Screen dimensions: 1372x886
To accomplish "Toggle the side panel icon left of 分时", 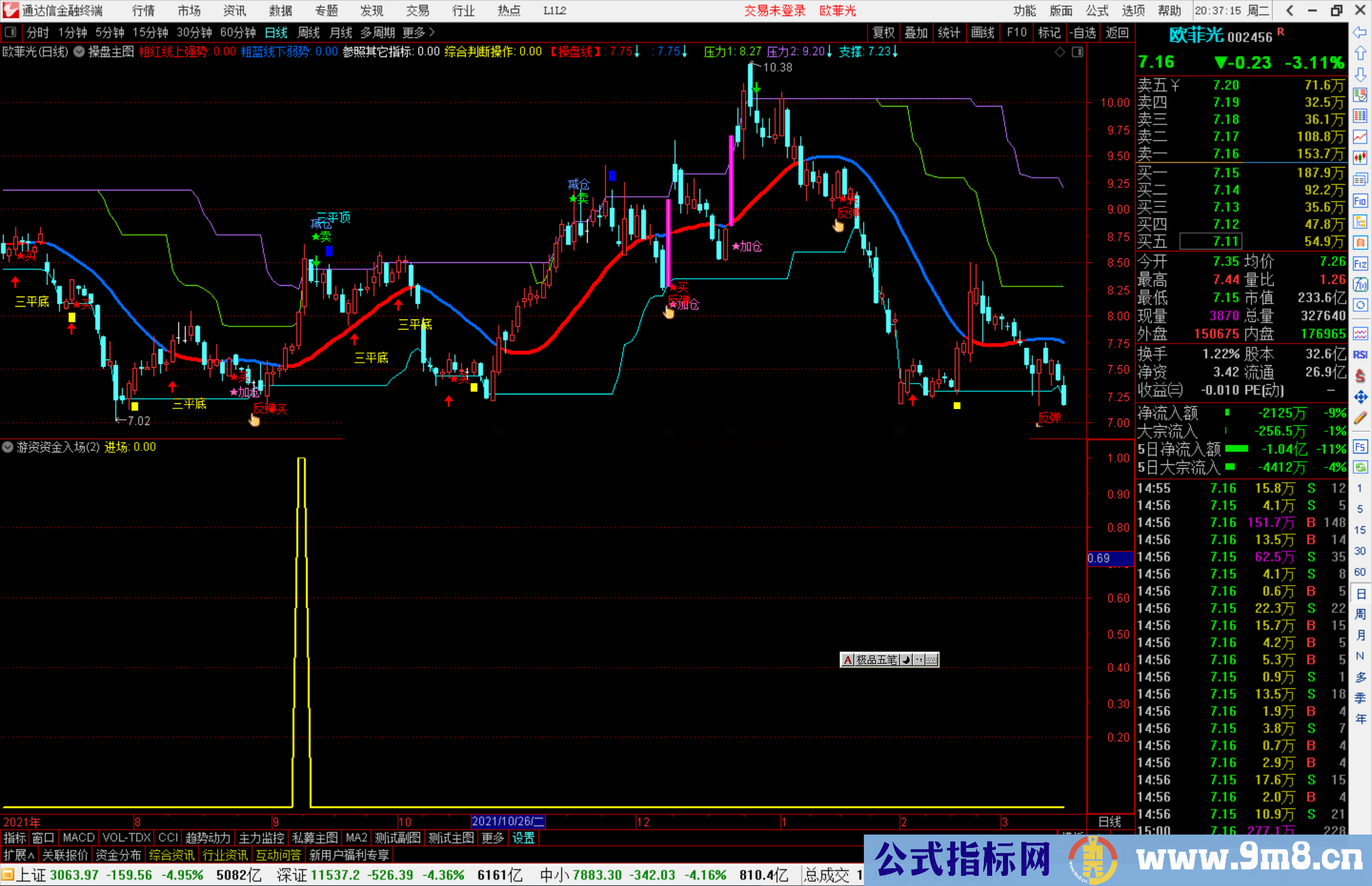I will [x=11, y=32].
